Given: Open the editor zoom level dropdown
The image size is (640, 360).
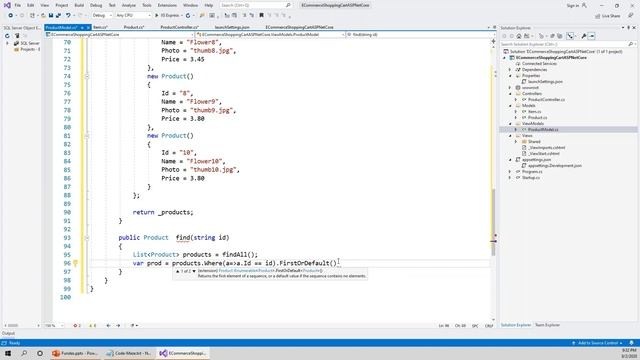Looking at the screenshot, I should click(x=54, y=326).
